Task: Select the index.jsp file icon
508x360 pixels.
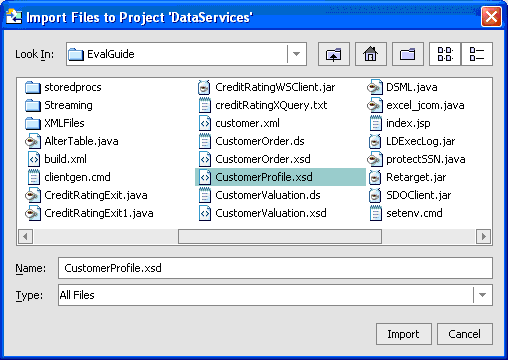Action: pos(376,123)
